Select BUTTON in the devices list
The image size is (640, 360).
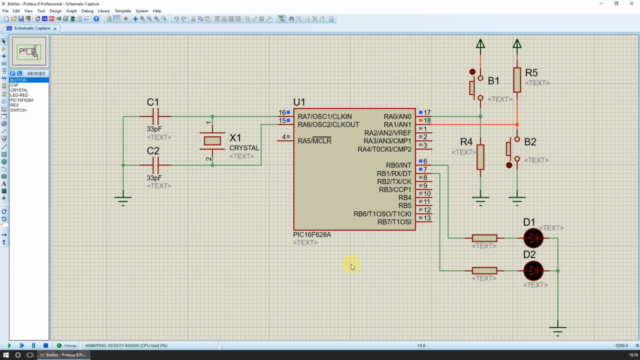point(29,80)
